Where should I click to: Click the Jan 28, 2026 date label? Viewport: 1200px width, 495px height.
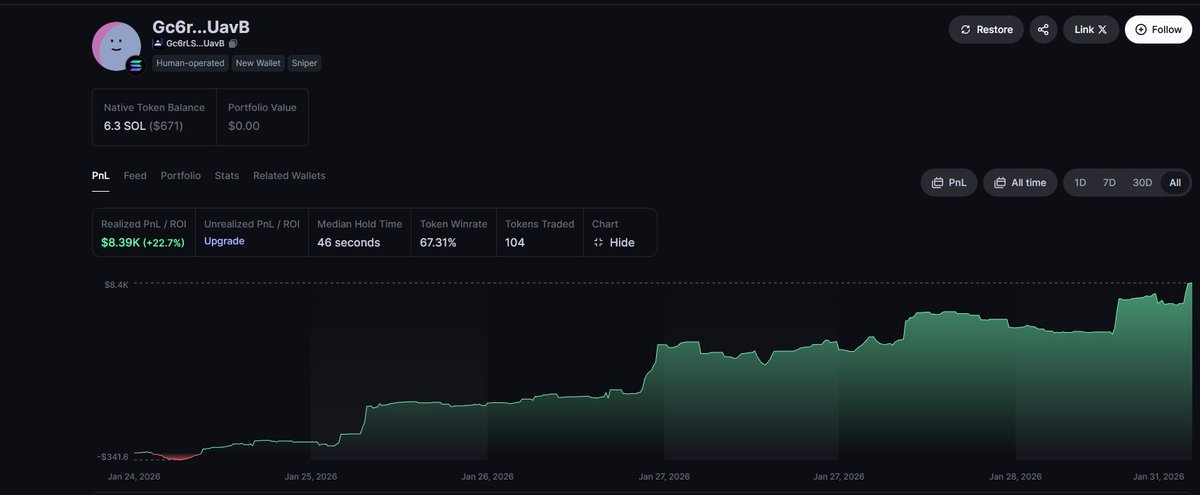point(1015,477)
